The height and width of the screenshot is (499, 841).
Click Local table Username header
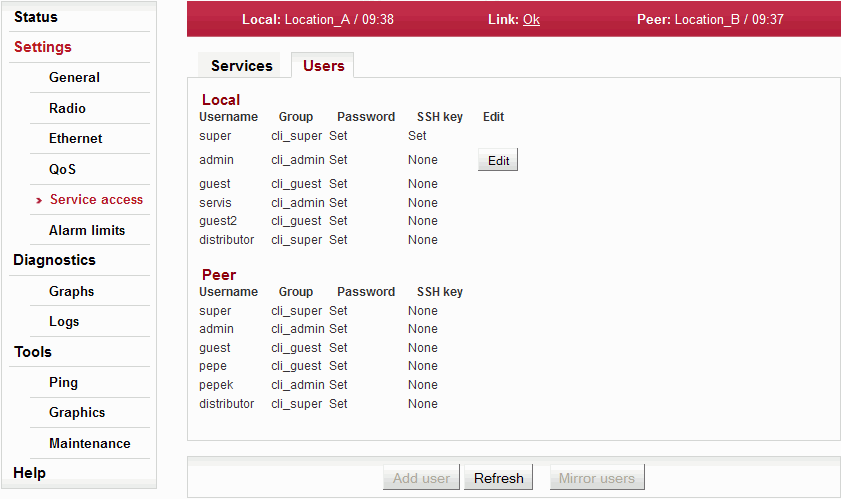[228, 117]
